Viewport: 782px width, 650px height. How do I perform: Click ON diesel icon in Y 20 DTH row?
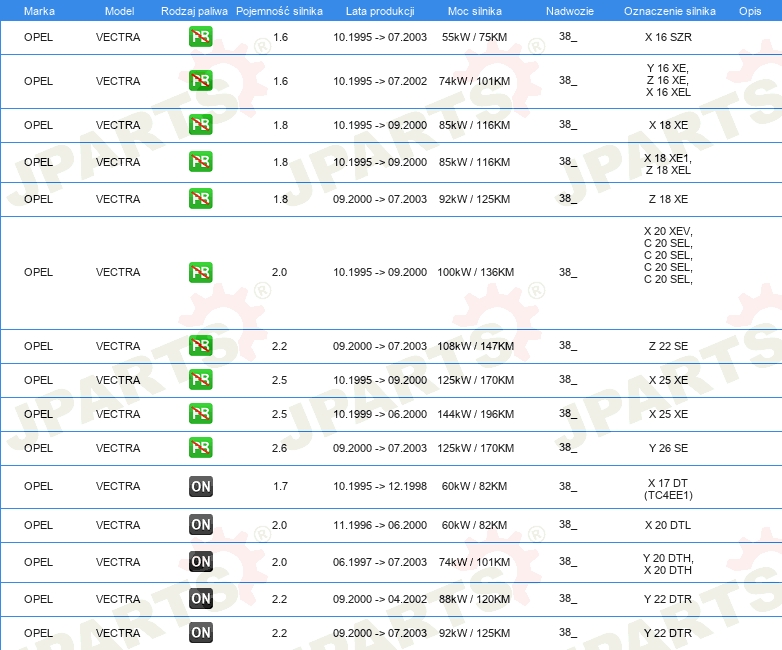pos(200,562)
